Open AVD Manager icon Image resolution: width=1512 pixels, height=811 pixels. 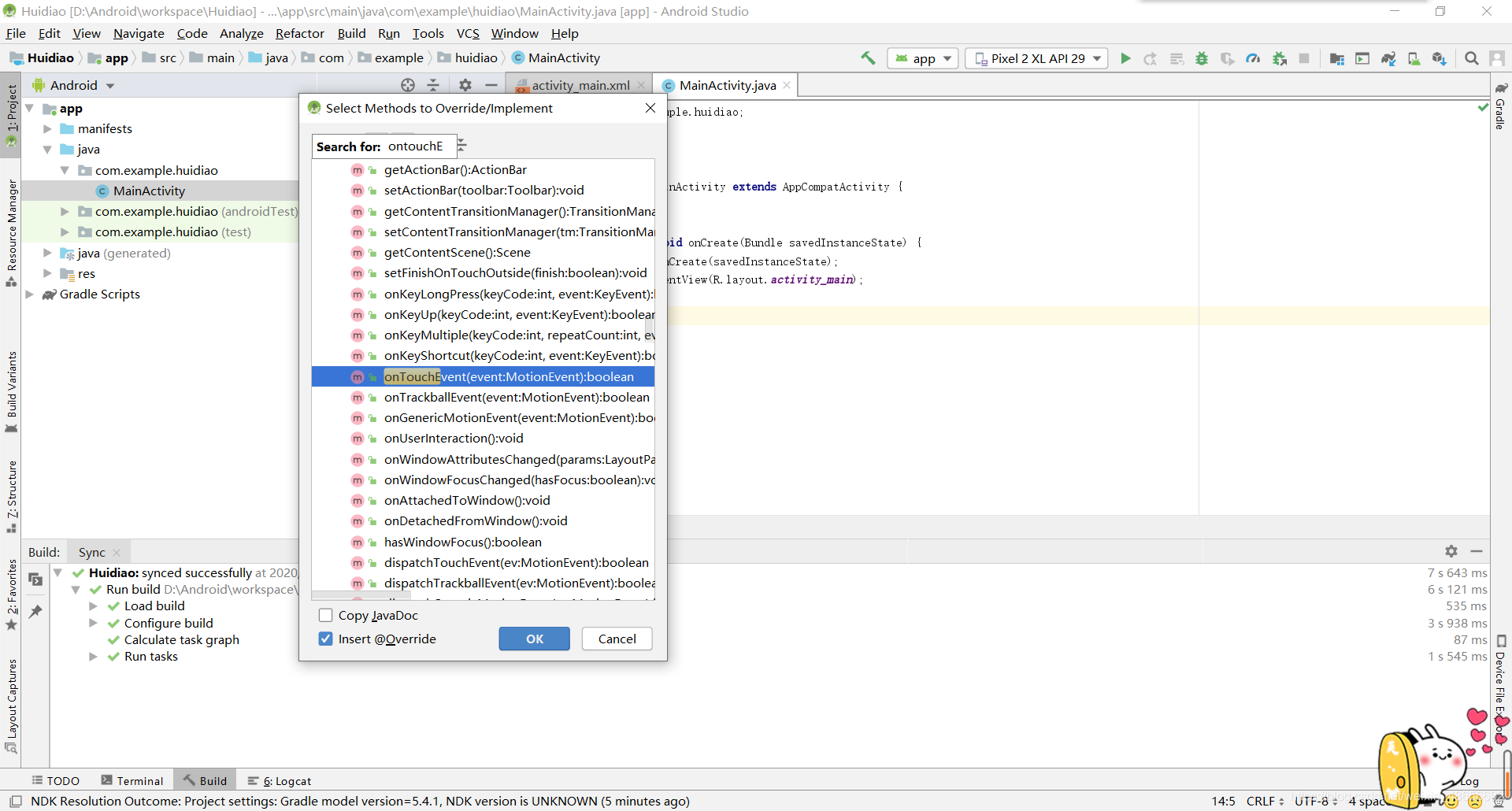[x=1414, y=58]
